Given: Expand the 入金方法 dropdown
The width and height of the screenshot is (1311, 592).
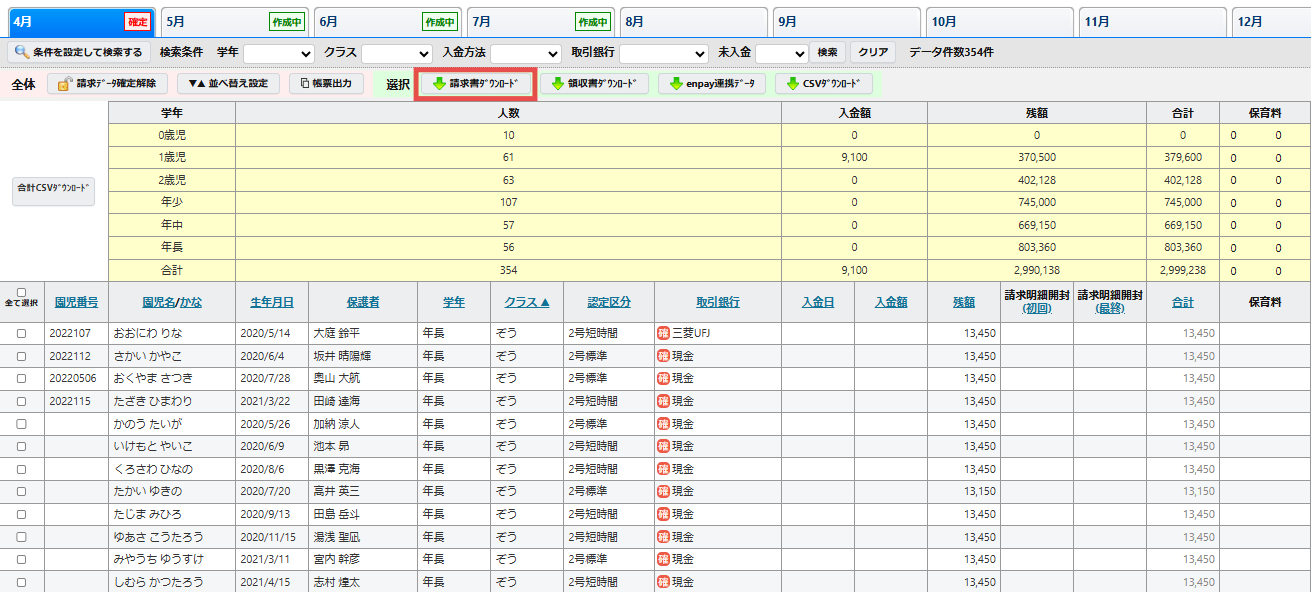Looking at the screenshot, I should (x=526, y=53).
